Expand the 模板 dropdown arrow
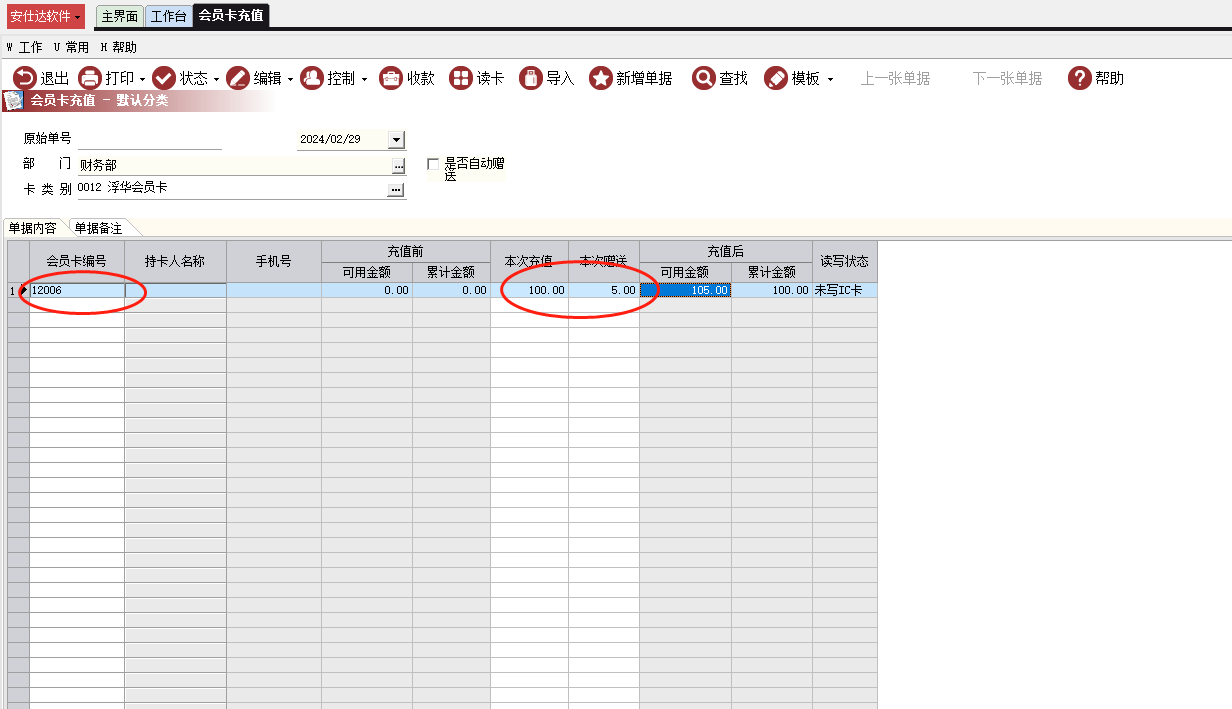Image resolution: width=1232 pixels, height=709 pixels. 830,79
